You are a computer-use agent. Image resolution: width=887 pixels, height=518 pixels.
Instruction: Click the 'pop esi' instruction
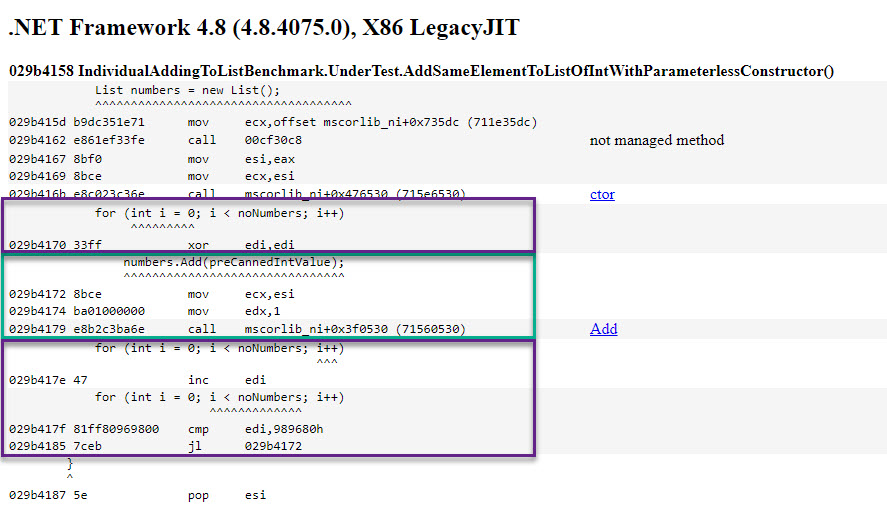[227, 495]
